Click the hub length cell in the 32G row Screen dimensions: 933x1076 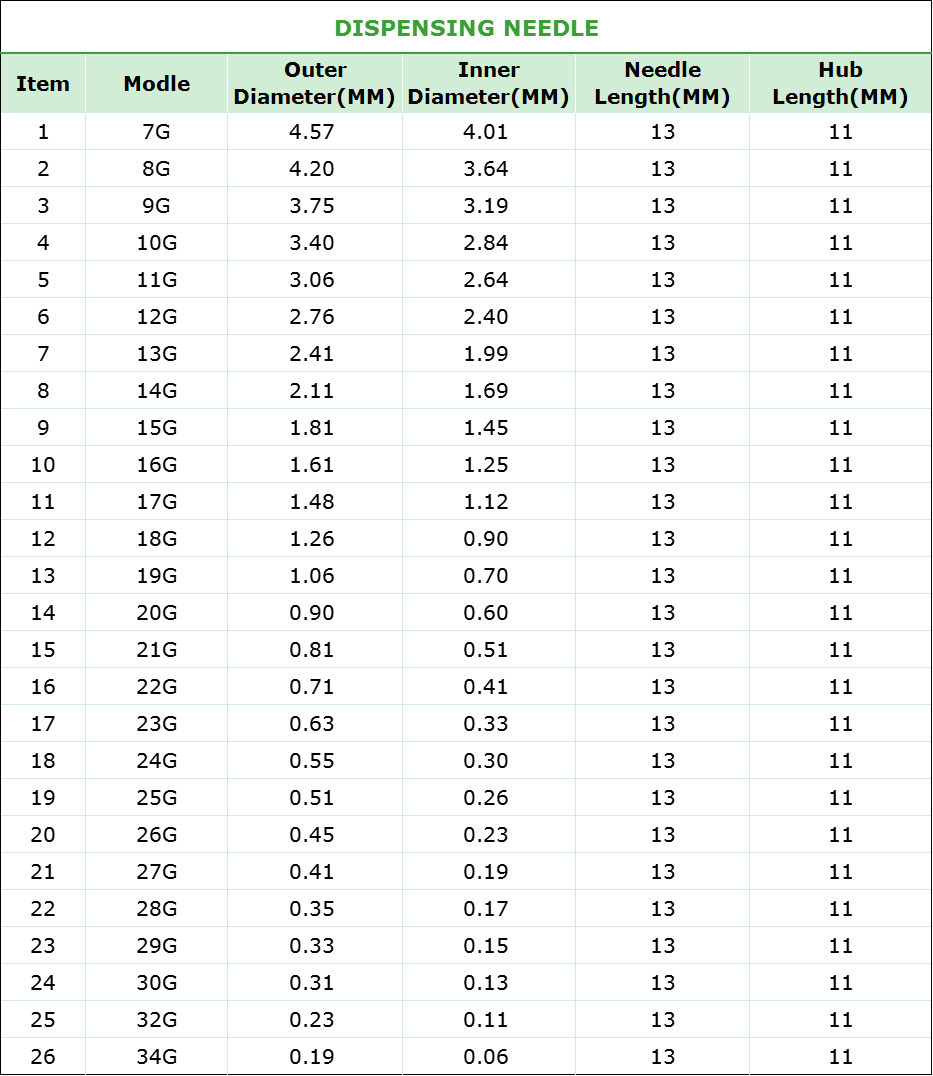(x=840, y=1020)
